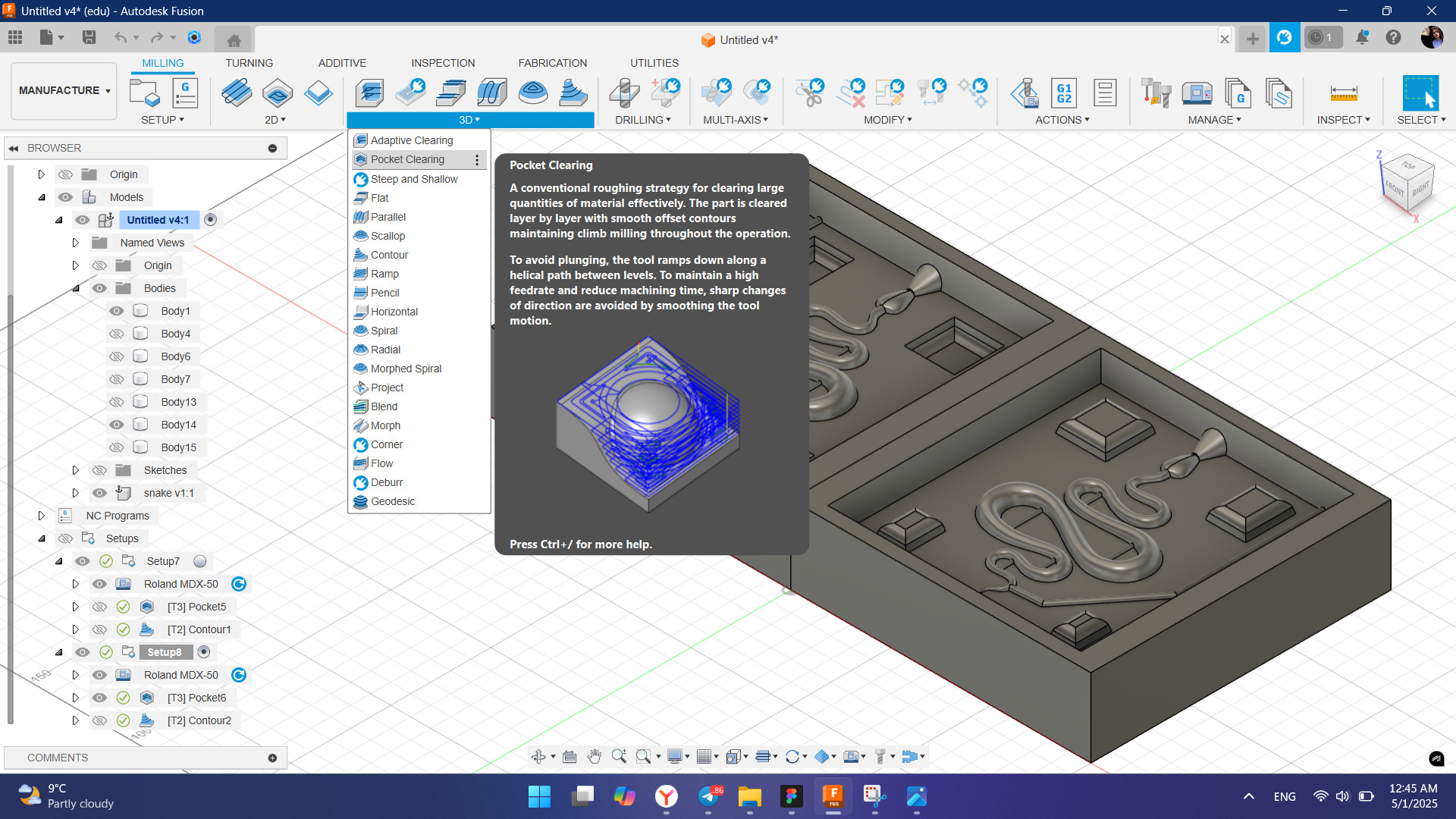Open a new design tab with plus
The image size is (1456, 819).
point(1253,38)
